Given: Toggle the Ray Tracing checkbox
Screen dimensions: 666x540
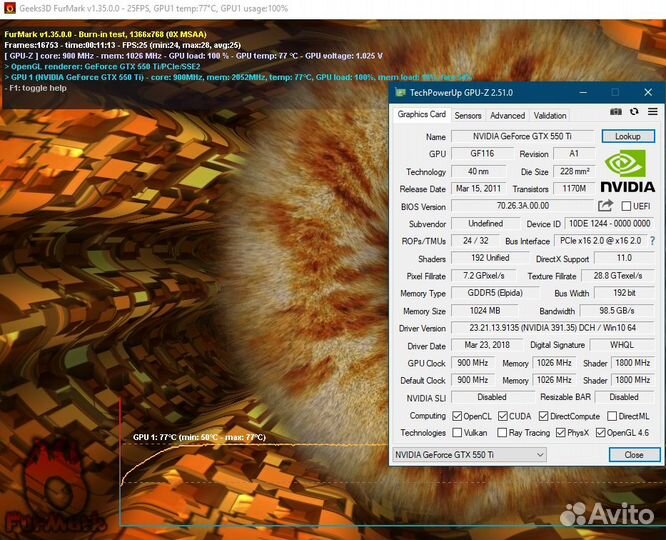Looking at the screenshot, I should (502, 433).
